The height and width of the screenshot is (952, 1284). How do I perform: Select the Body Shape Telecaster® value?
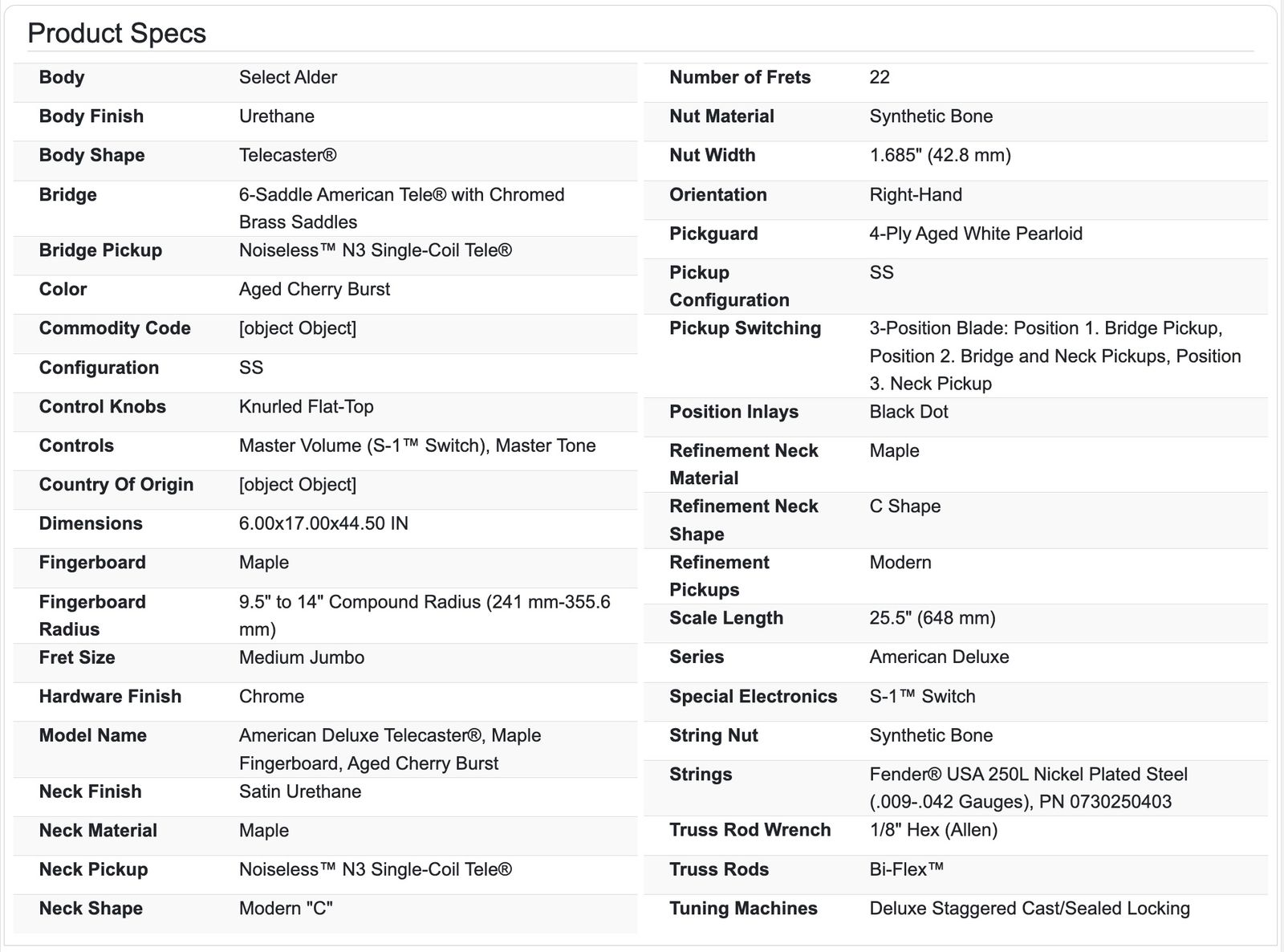pyautogui.click(x=288, y=155)
